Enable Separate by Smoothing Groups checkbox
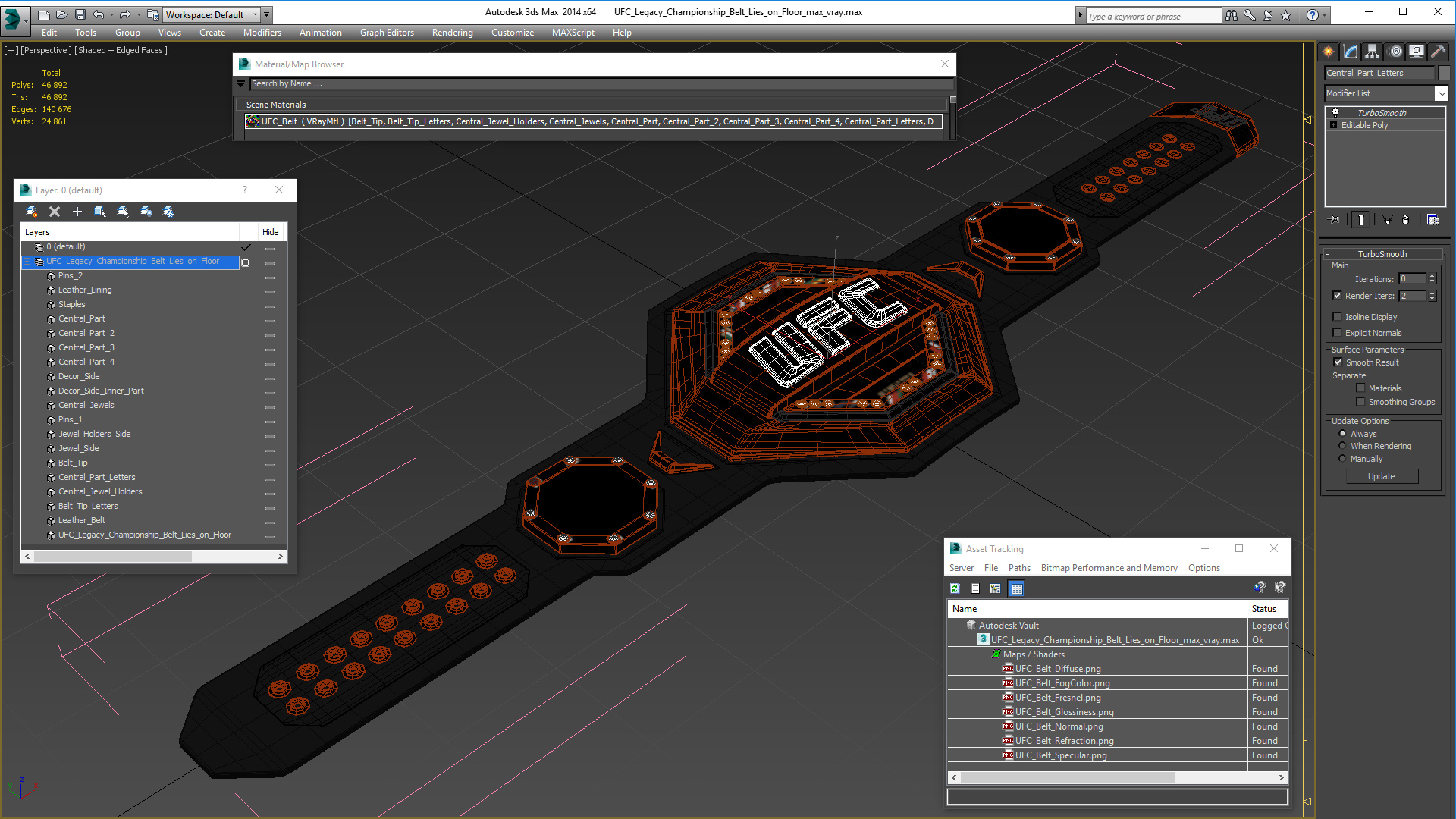This screenshot has width=1456, height=819. coord(1360,402)
